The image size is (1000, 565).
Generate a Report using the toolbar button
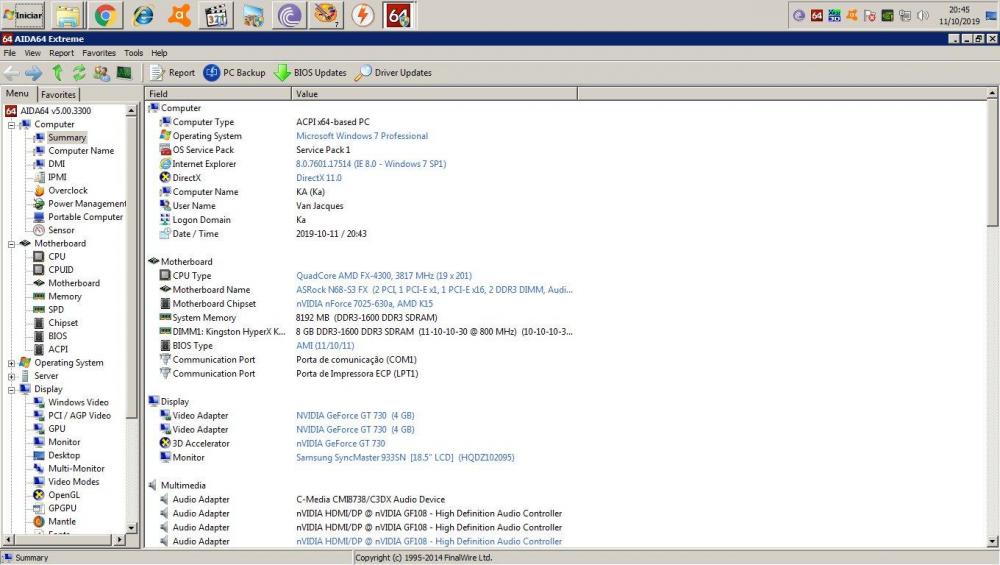pyautogui.click(x=172, y=73)
